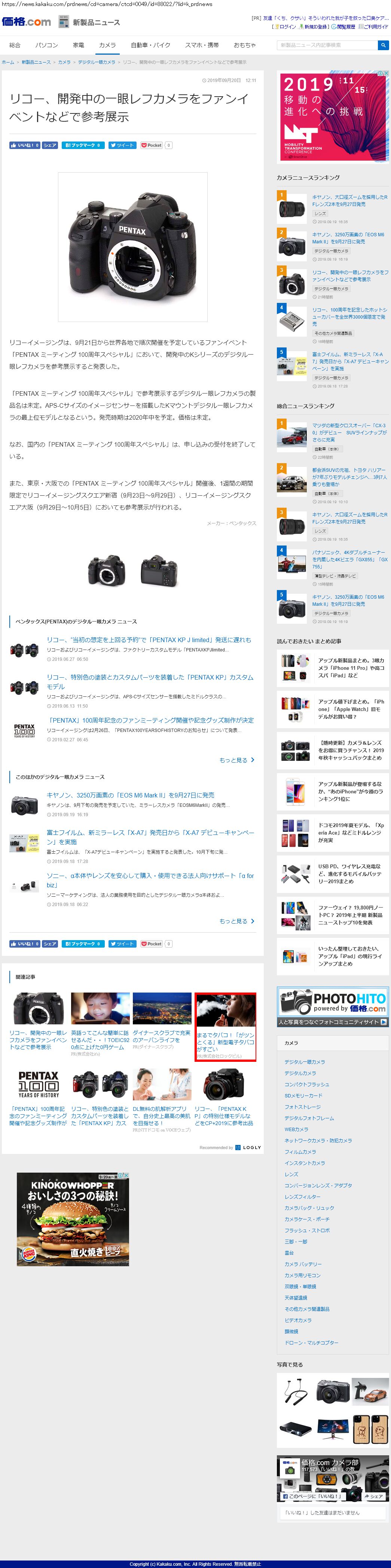The image size is (391, 1568).
Task: Expand もっと見る under the PENTAX news list
Action: click(x=237, y=760)
